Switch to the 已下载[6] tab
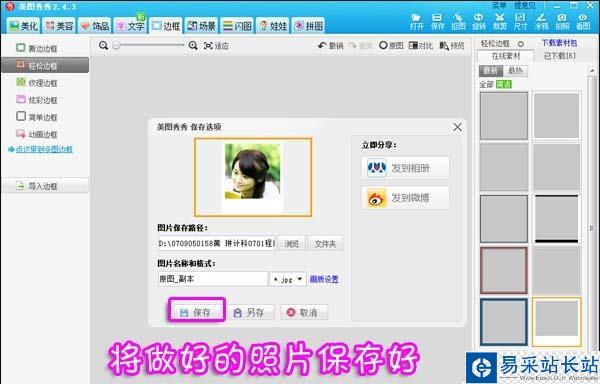The width and height of the screenshot is (600, 384). (x=559, y=56)
